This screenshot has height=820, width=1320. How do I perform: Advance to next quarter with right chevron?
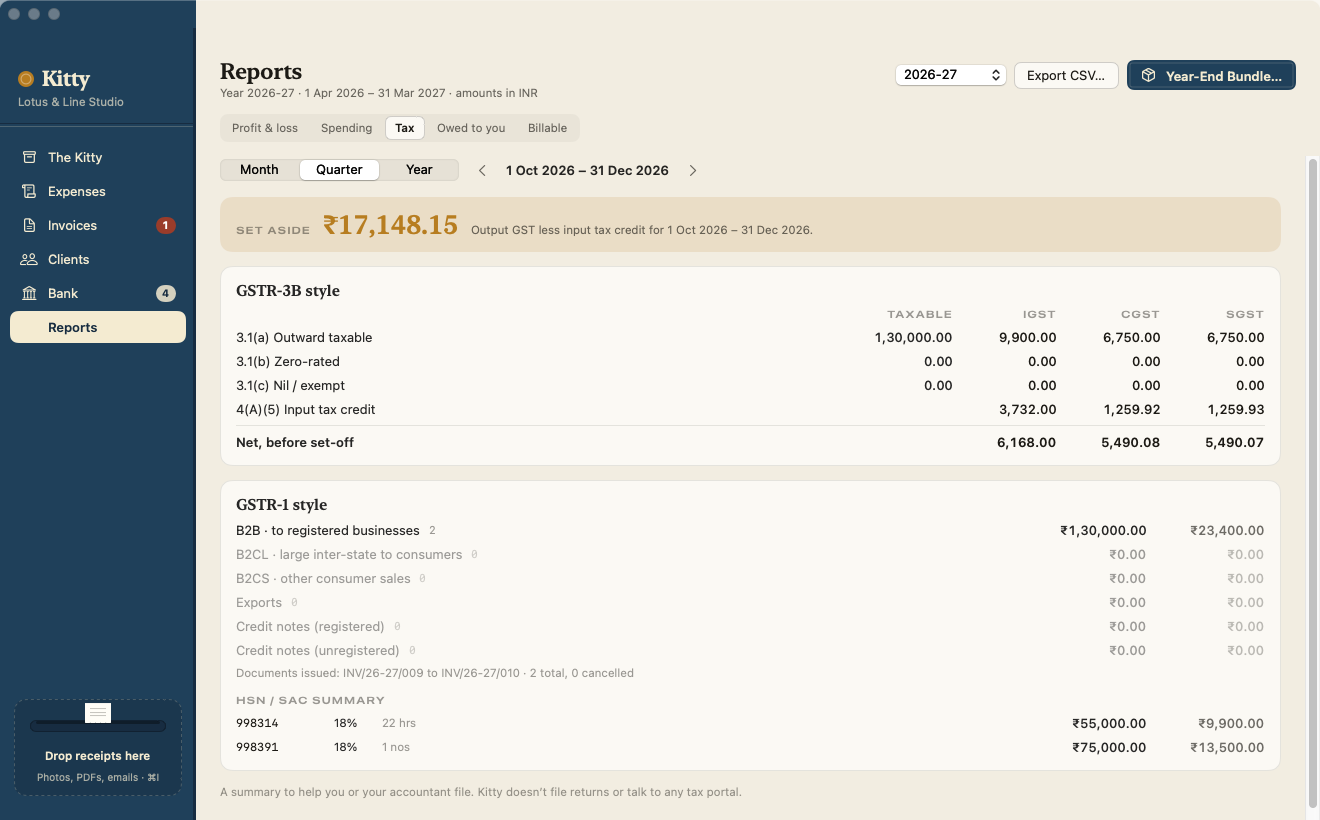point(693,170)
